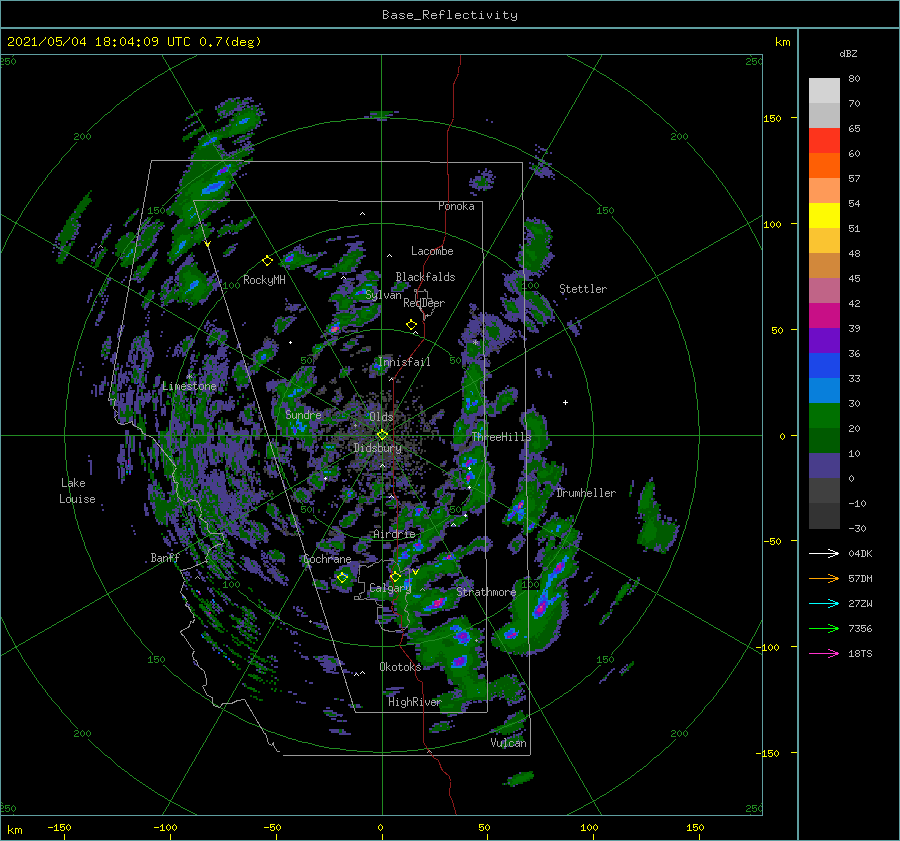Click the Strathmore city label

click(486, 592)
